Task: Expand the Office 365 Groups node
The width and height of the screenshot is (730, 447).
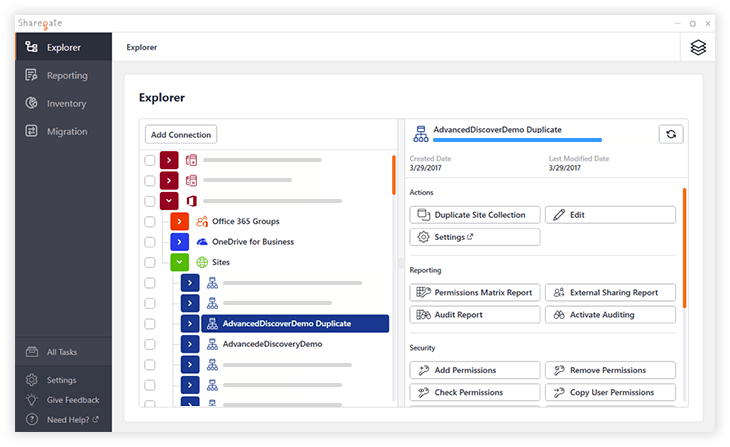Action: click(179, 221)
